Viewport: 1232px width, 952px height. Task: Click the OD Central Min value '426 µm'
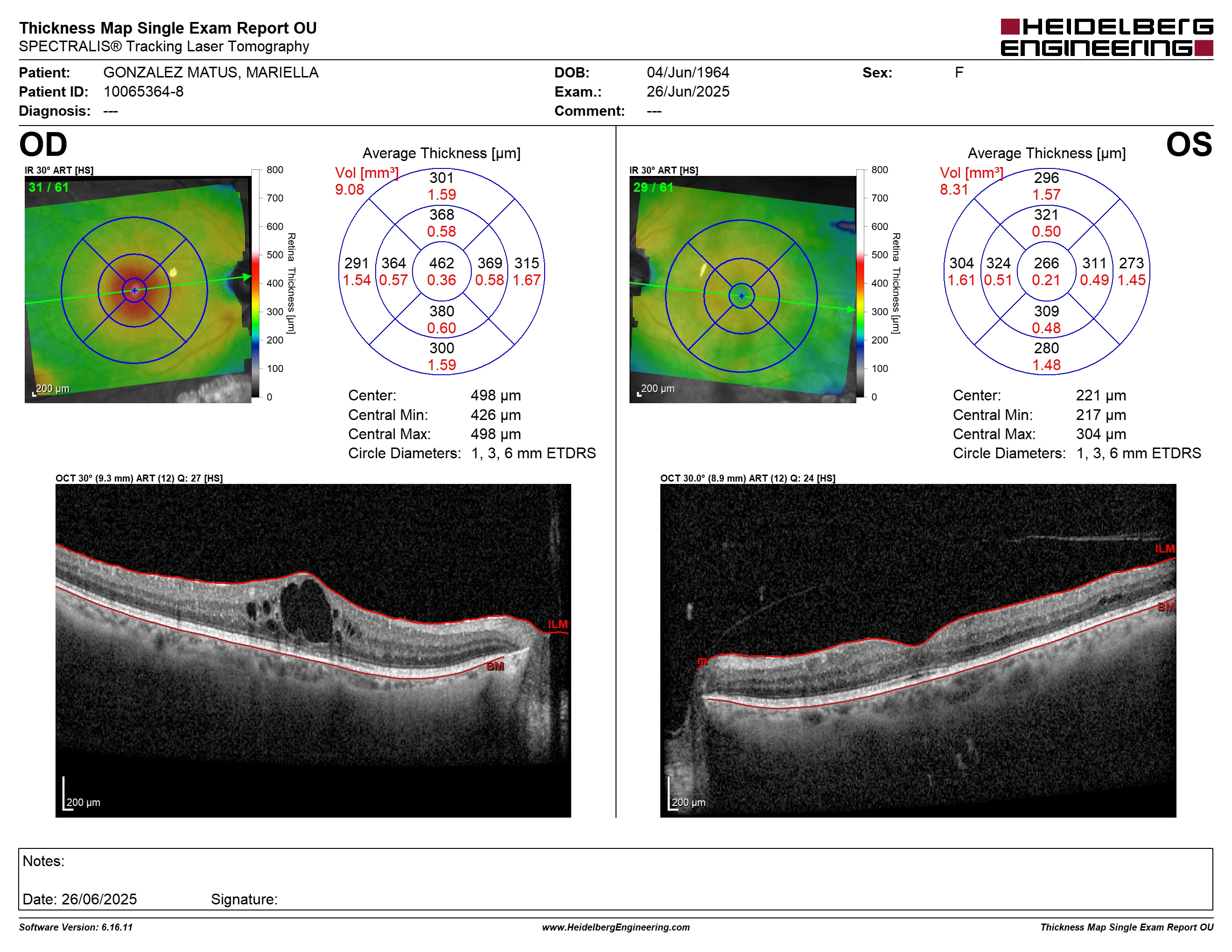pyautogui.click(x=495, y=414)
